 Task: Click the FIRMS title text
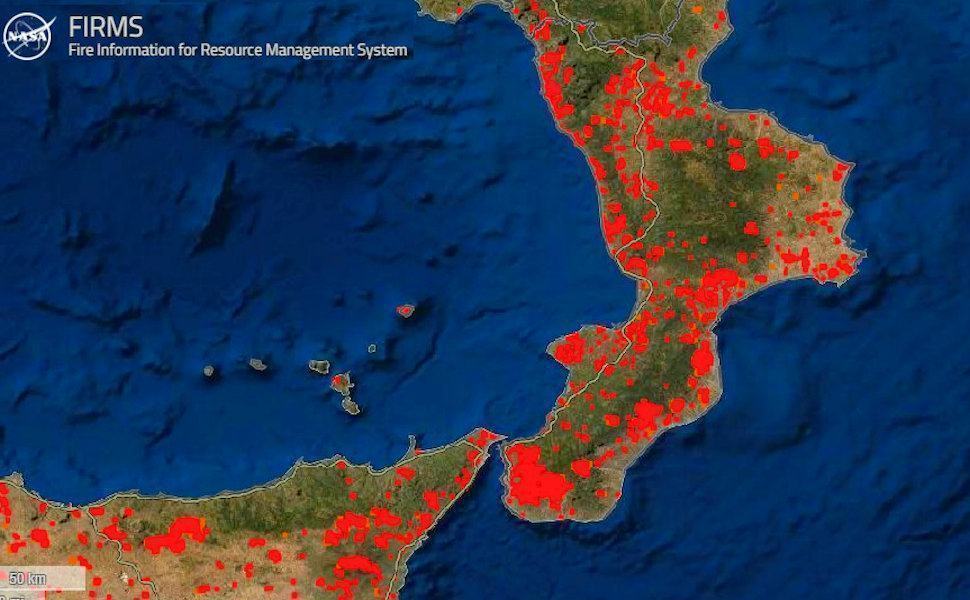pyautogui.click(x=105, y=26)
